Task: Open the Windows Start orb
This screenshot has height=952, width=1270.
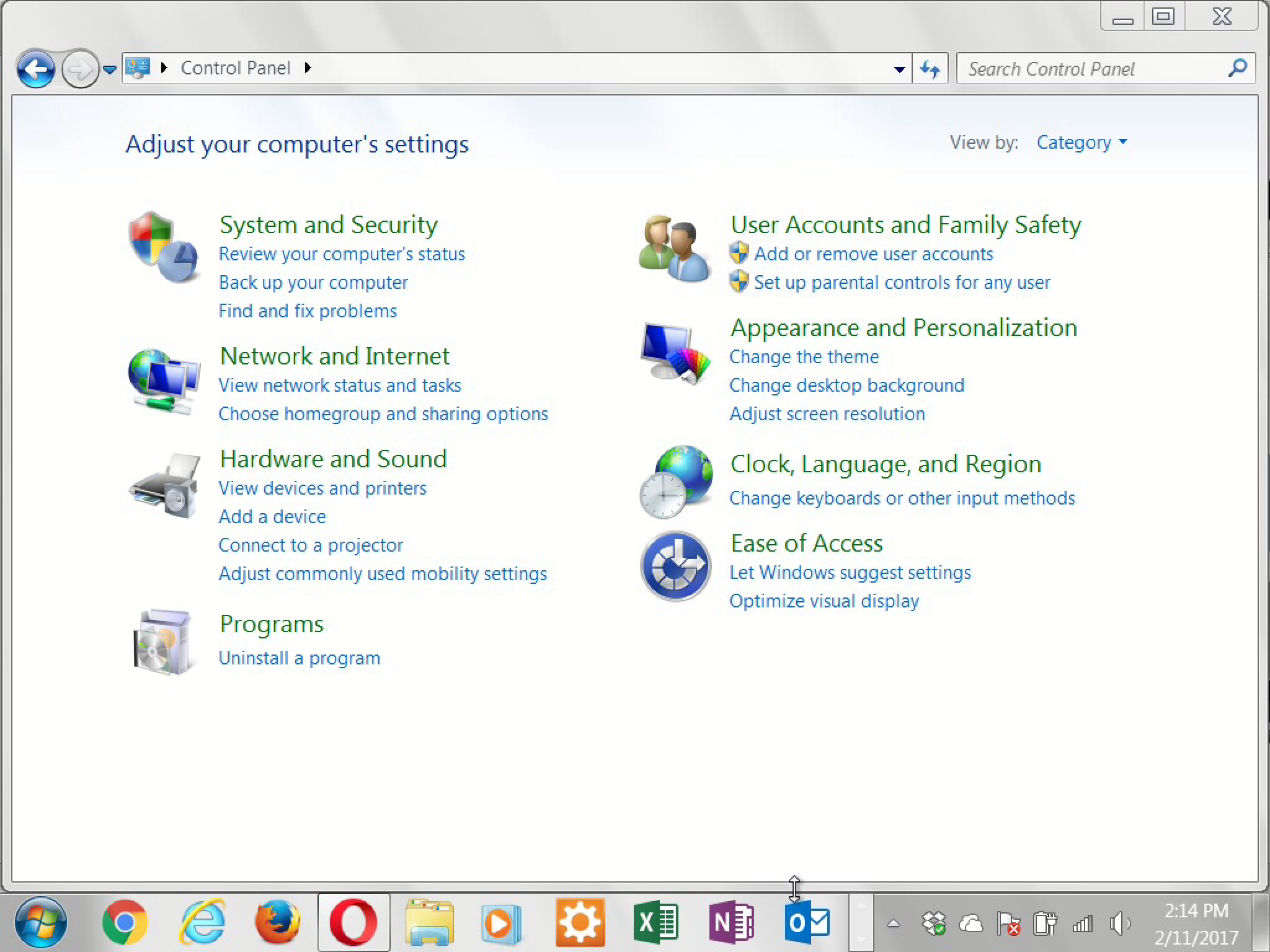Action: 41,923
